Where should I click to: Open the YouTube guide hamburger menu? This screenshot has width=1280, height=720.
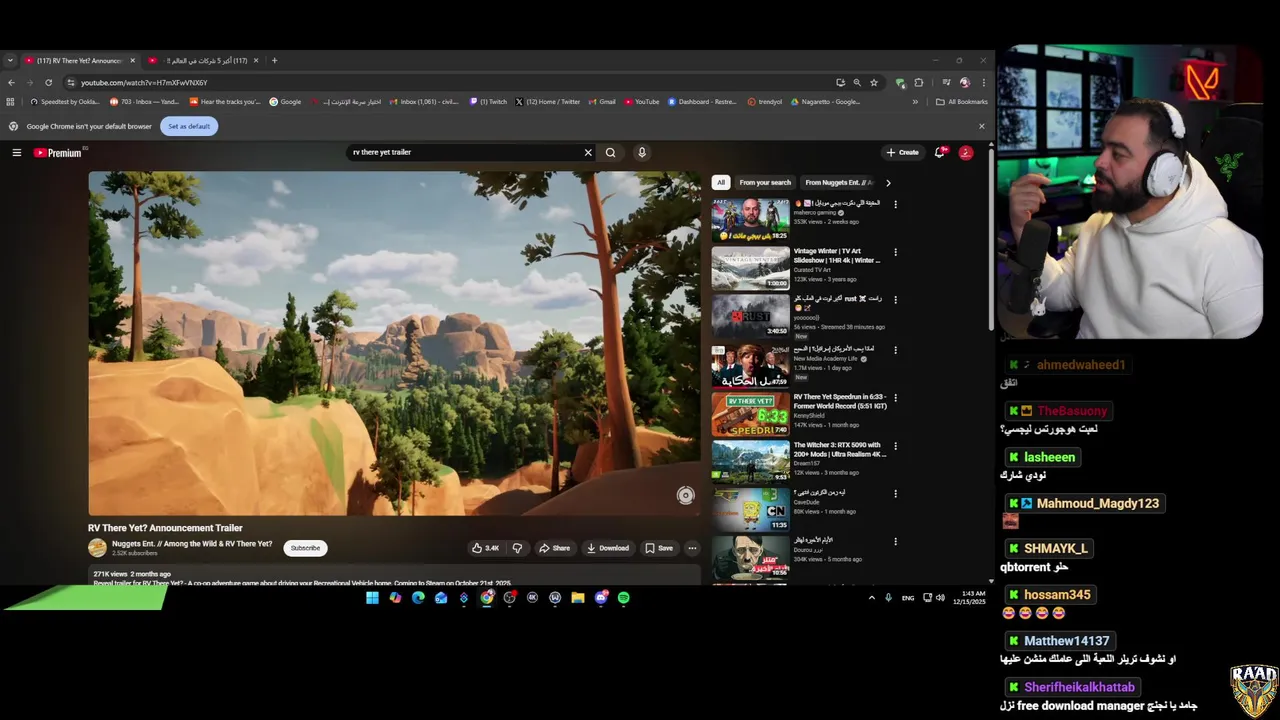click(17, 153)
